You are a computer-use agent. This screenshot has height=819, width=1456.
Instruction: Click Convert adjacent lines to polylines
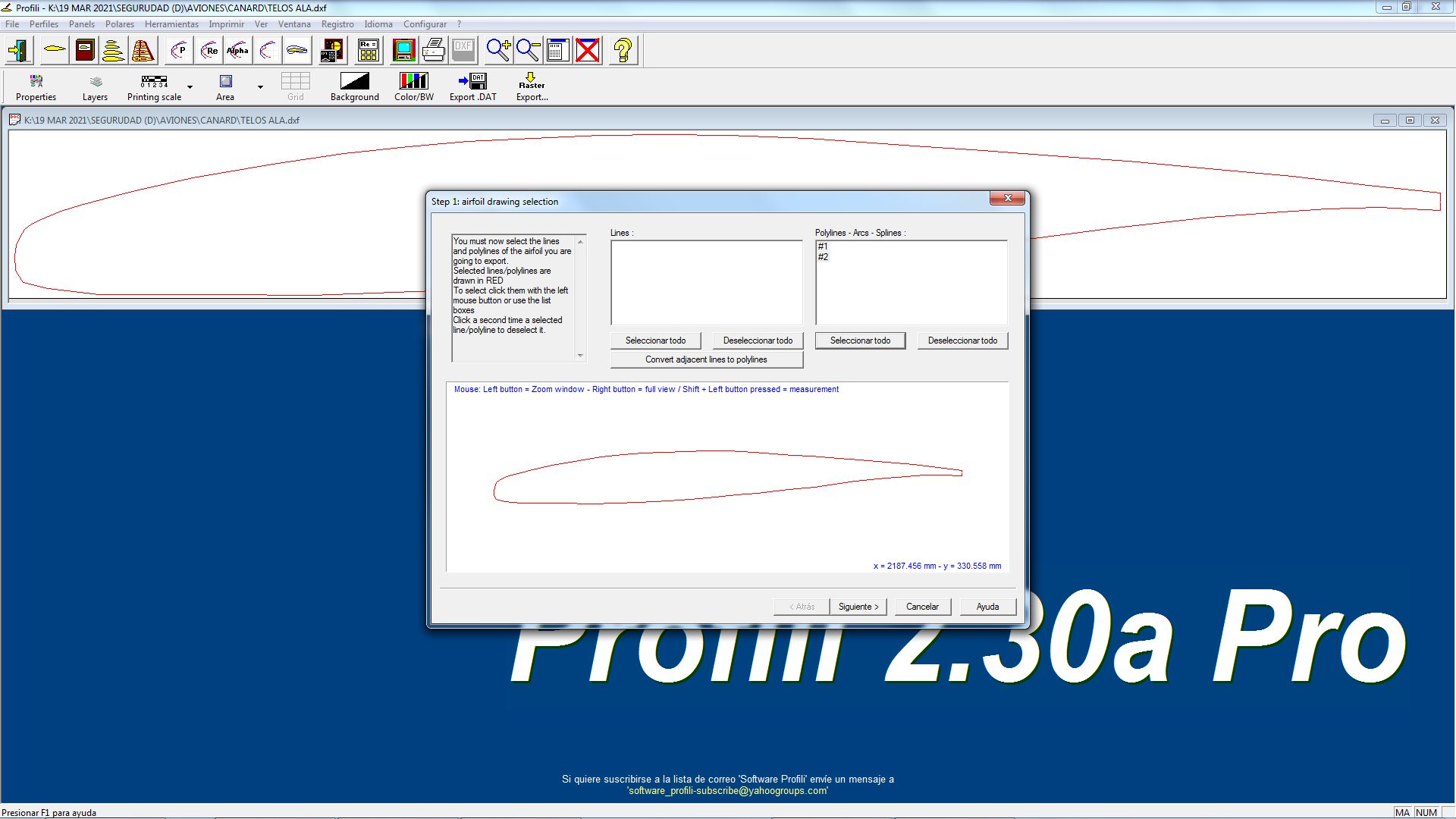point(706,359)
